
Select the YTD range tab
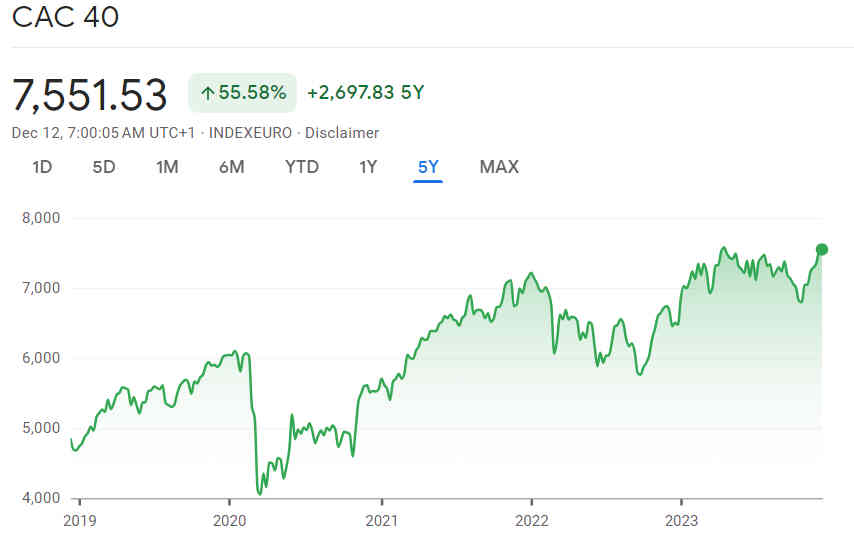(302, 167)
